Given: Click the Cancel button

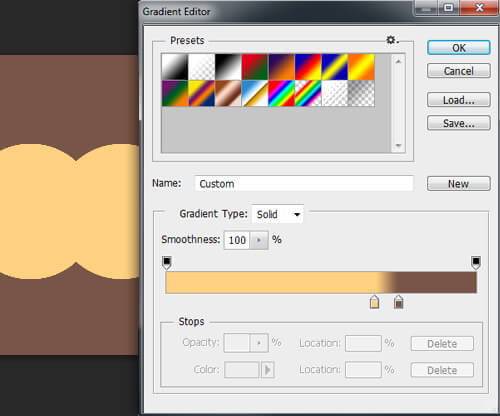Looking at the screenshot, I should [459, 71].
